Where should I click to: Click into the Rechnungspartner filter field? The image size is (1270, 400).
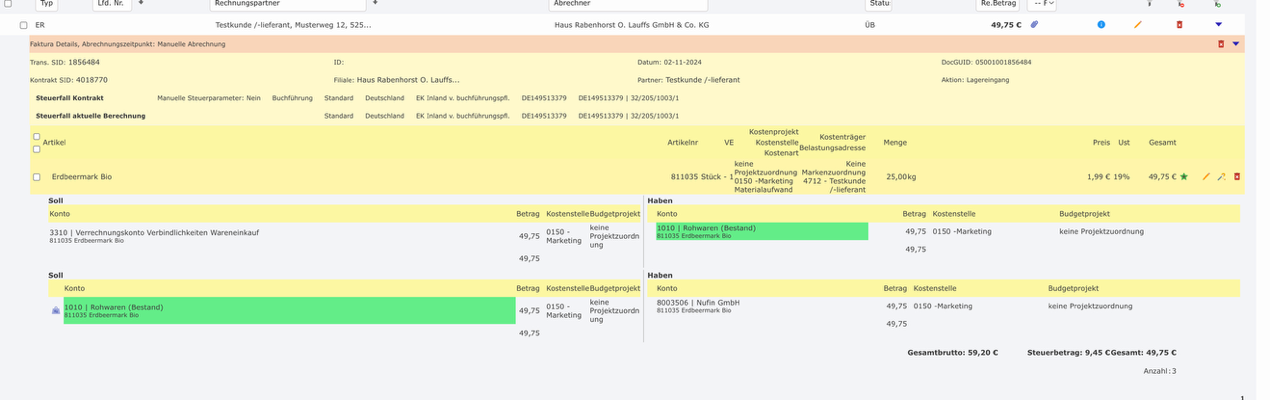tap(283, 4)
